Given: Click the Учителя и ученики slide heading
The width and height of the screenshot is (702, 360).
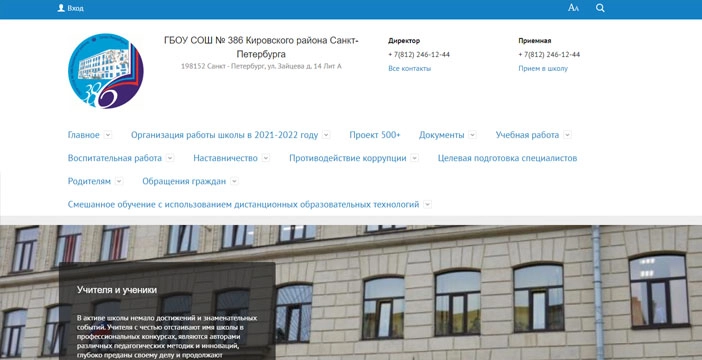Looking at the screenshot, I should pos(117,290).
